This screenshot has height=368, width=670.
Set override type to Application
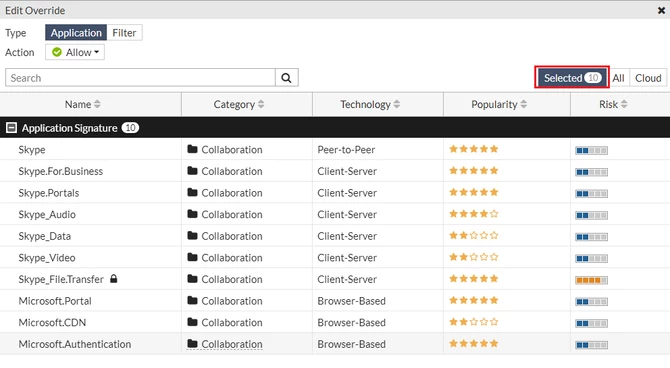76,33
